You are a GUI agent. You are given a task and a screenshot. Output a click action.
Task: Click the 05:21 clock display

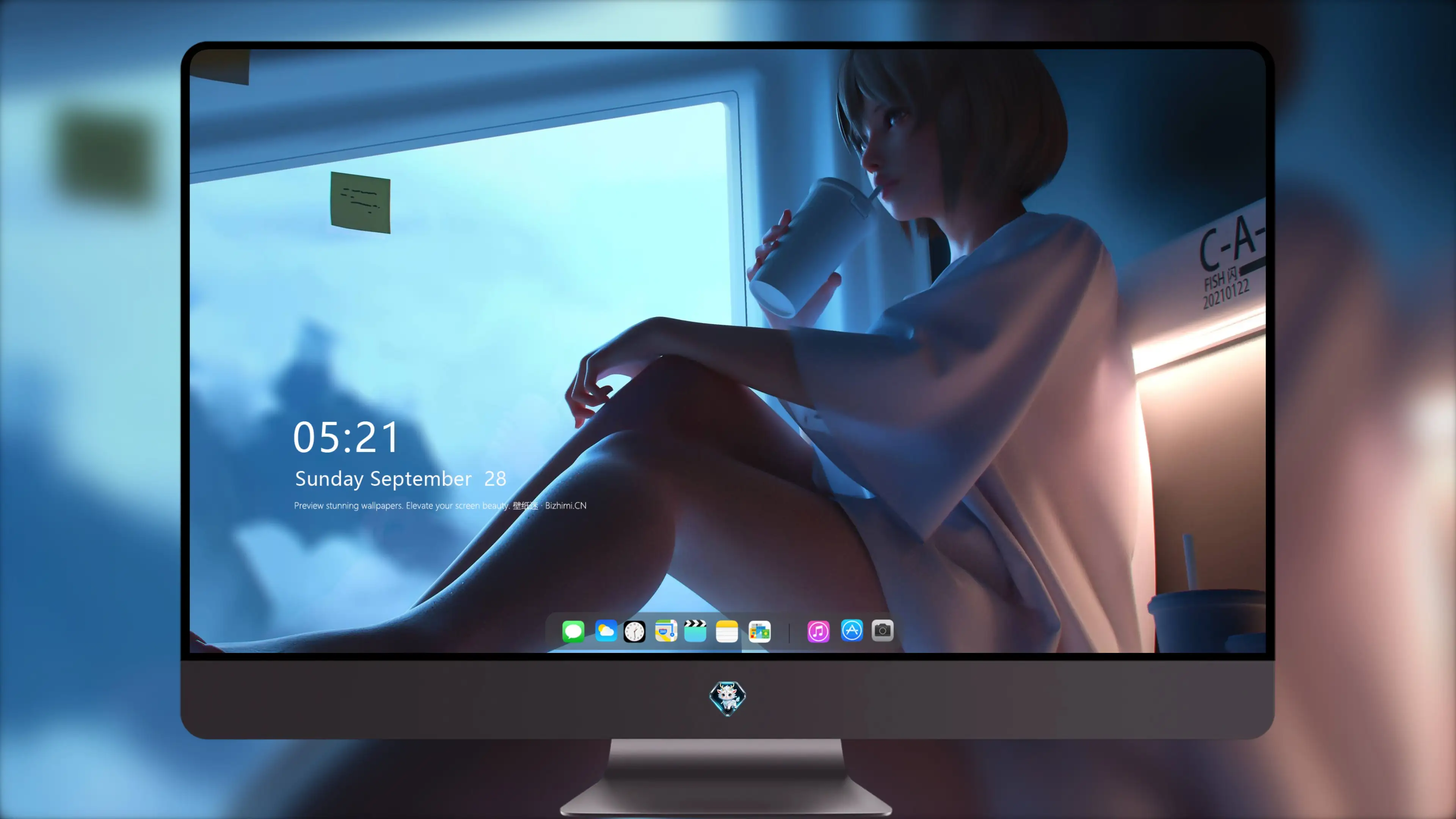(346, 438)
